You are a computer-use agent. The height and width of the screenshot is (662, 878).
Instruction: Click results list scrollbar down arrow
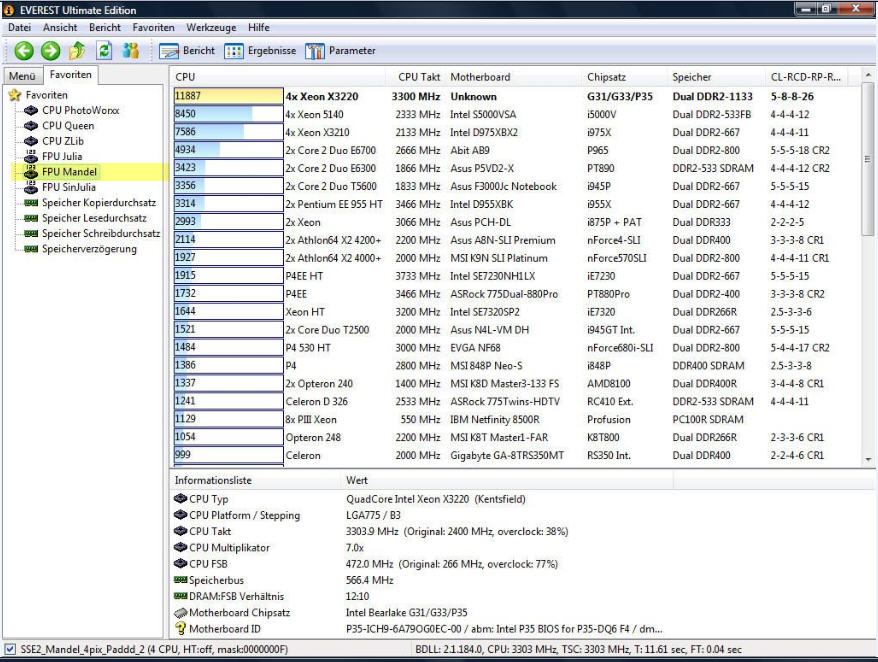click(x=868, y=460)
